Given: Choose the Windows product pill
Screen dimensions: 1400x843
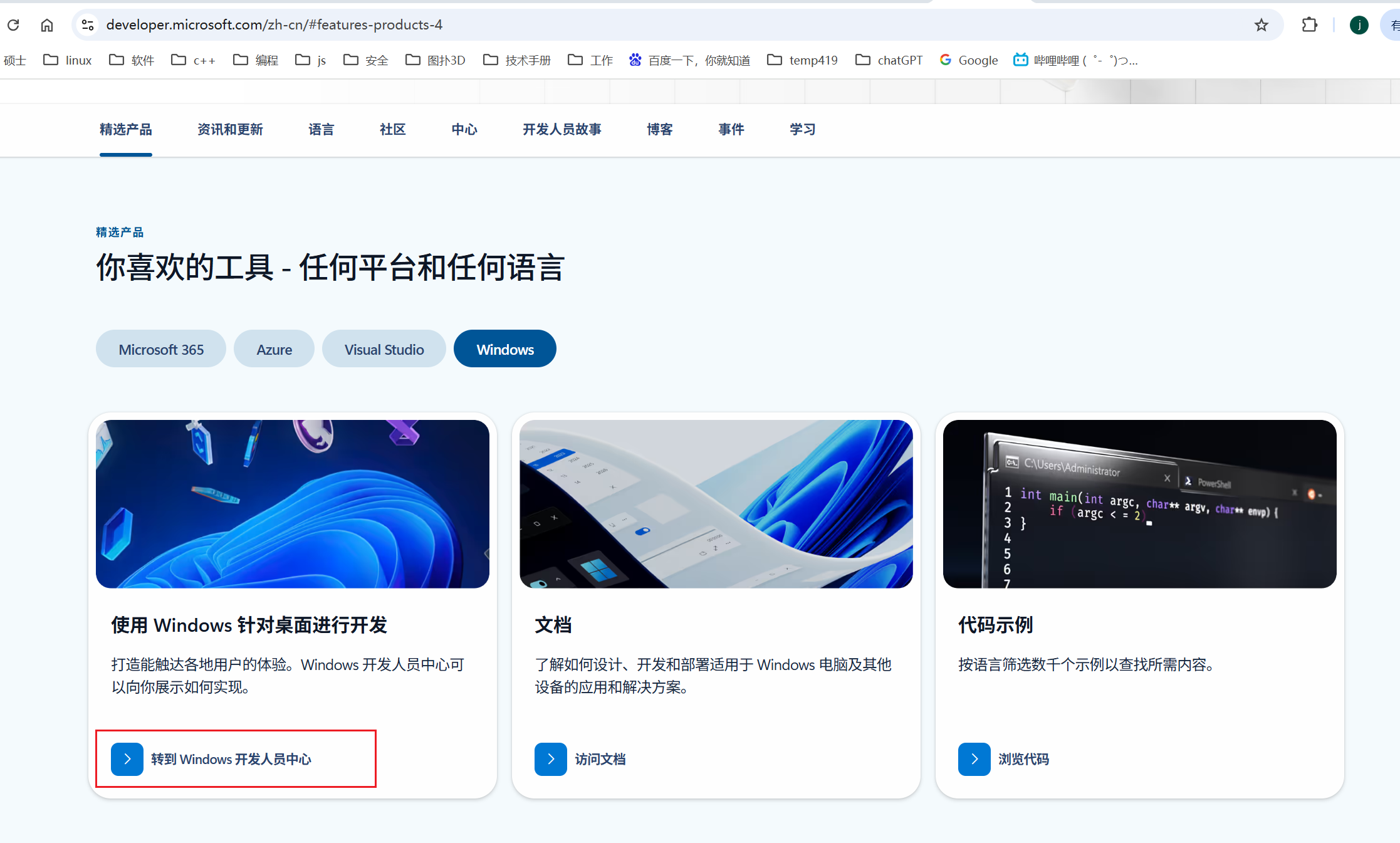Looking at the screenshot, I should pos(505,349).
